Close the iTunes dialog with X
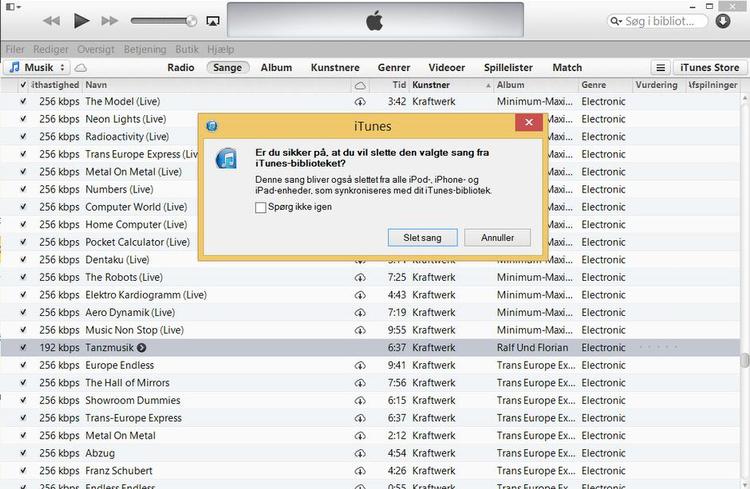The image size is (750, 489). (x=529, y=122)
